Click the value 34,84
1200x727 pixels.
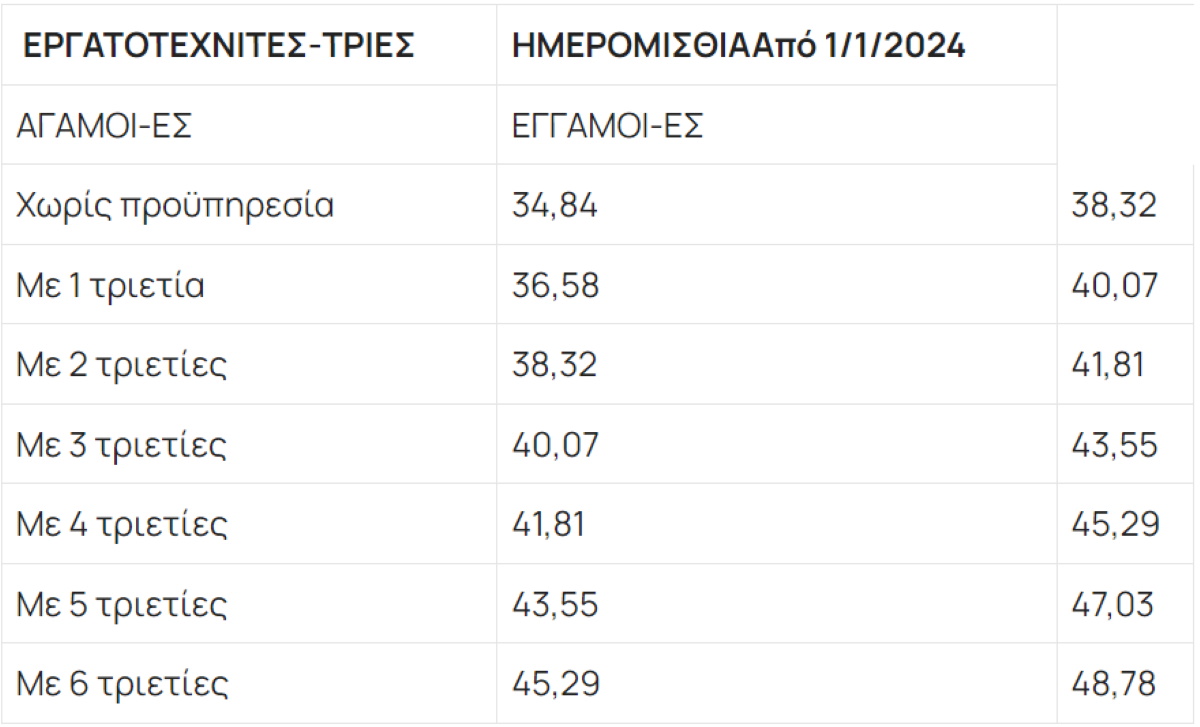tap(555, 206)
